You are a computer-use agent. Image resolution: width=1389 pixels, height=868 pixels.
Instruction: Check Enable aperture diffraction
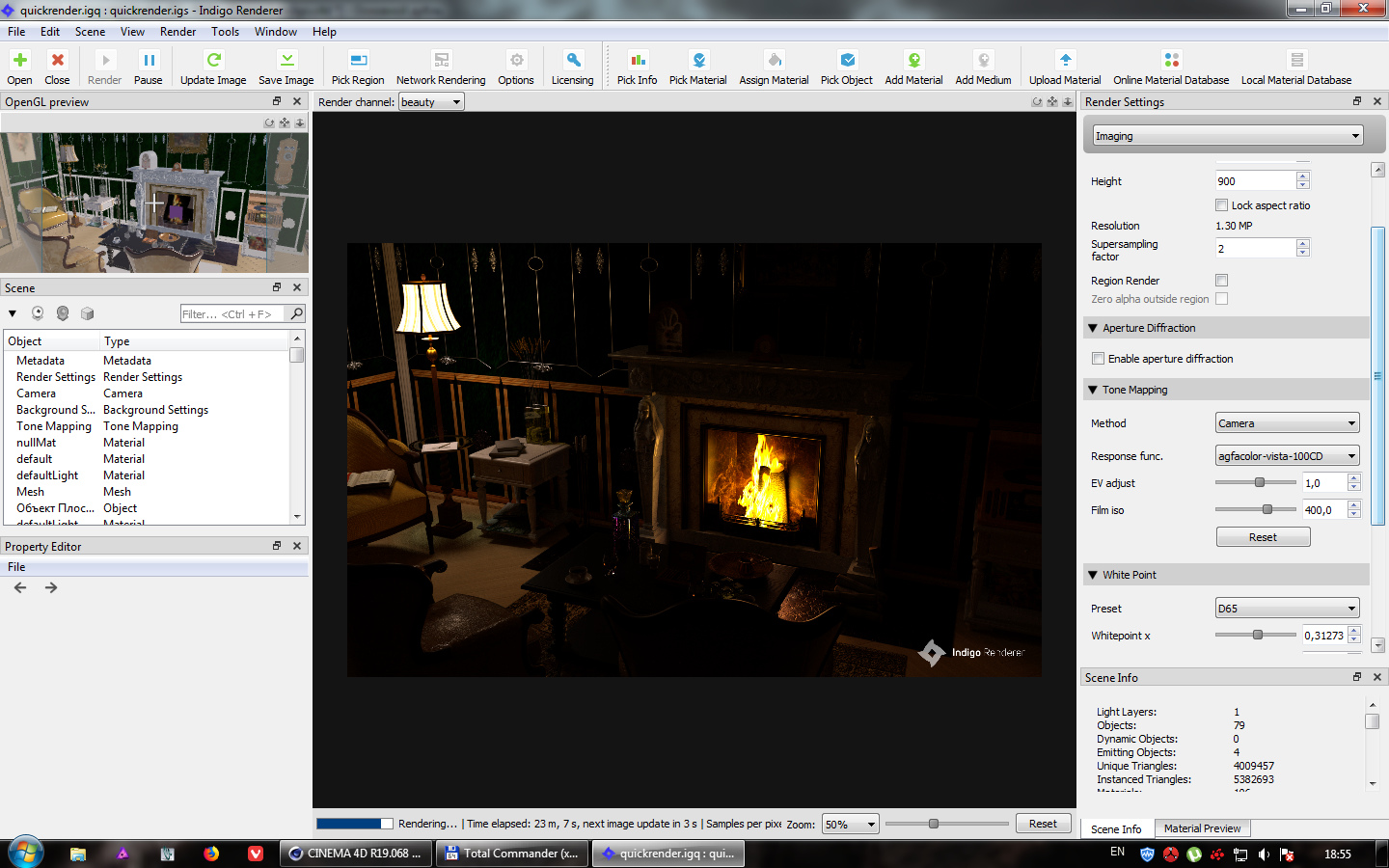1098,359
